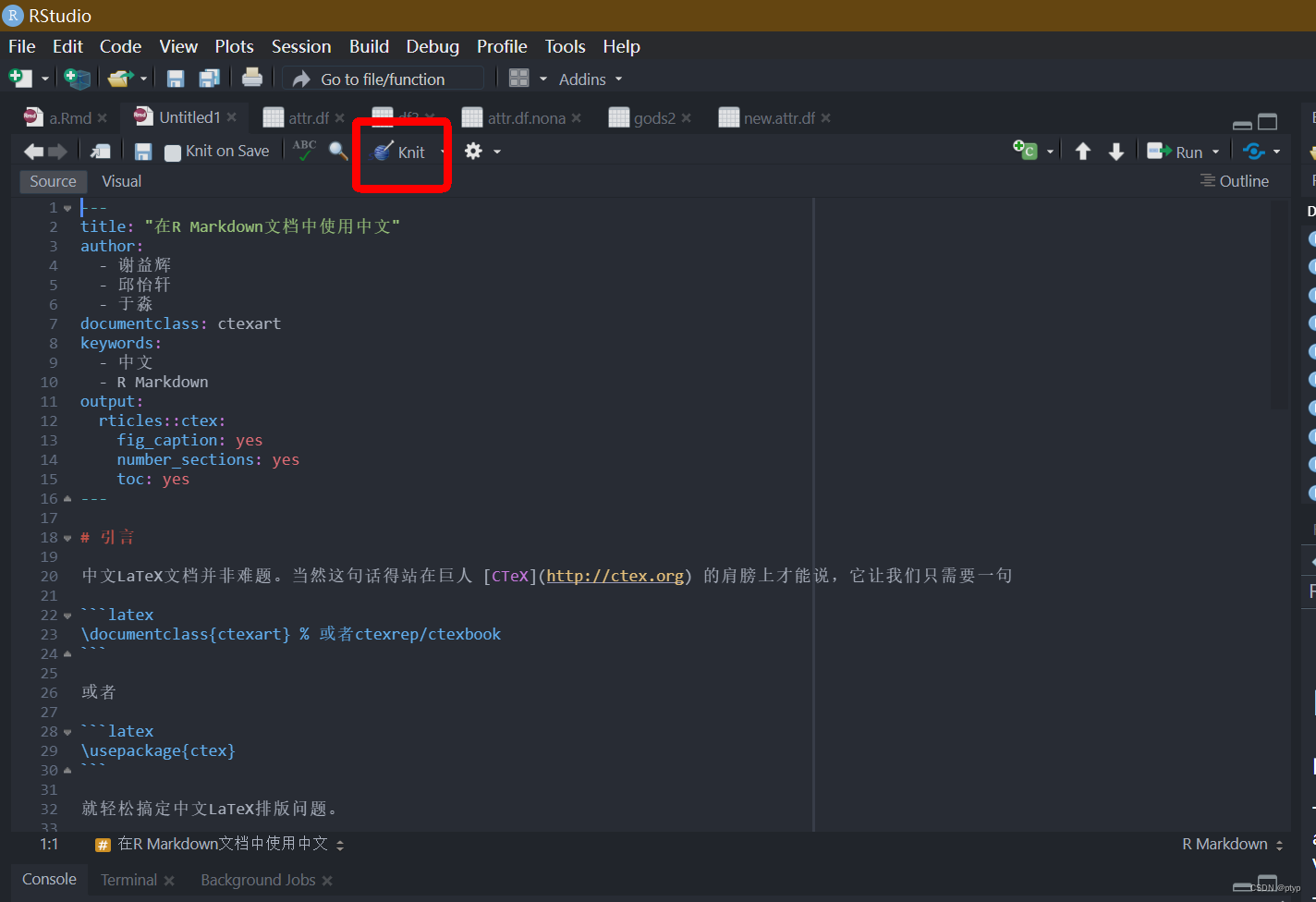This screenshot has height=902, width=1316.
Task: Click the Open File folder icon
Action: 120,79
